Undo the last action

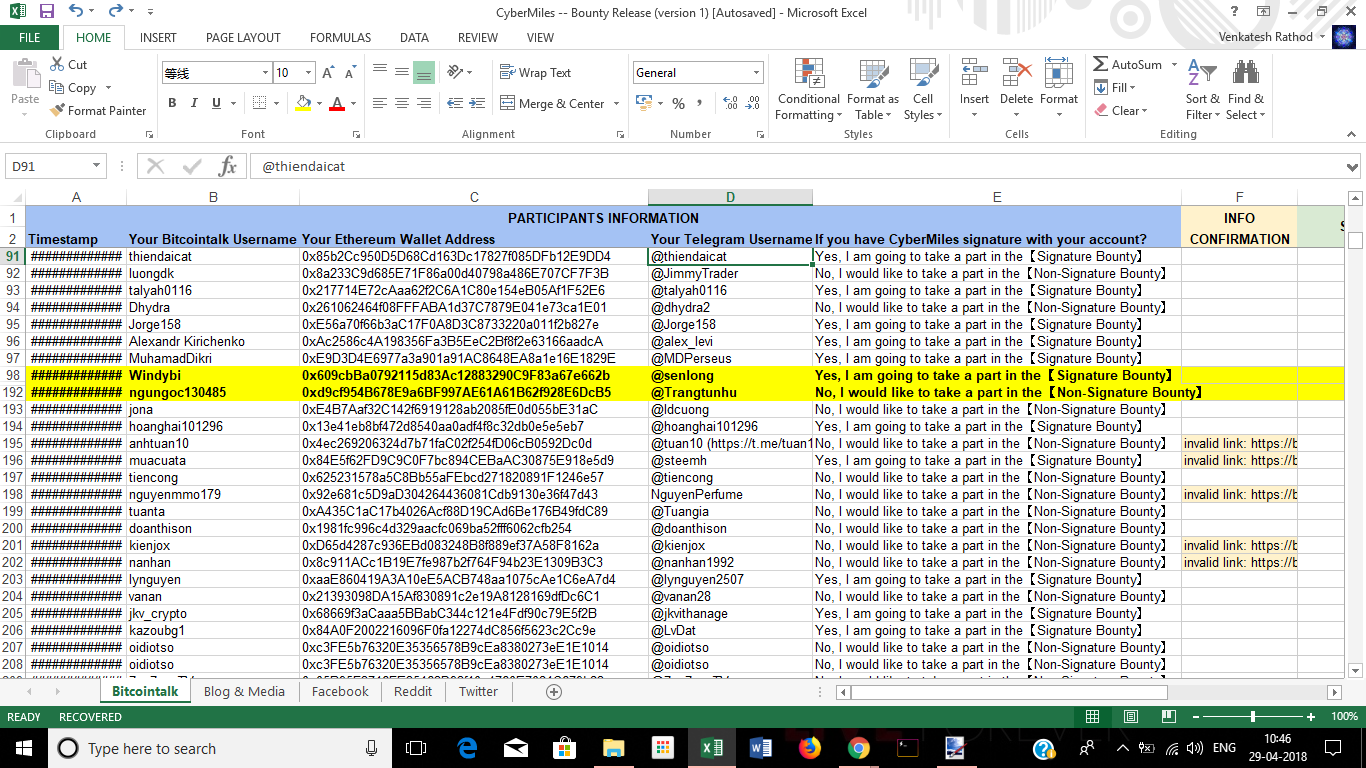[x=77, y=12]
